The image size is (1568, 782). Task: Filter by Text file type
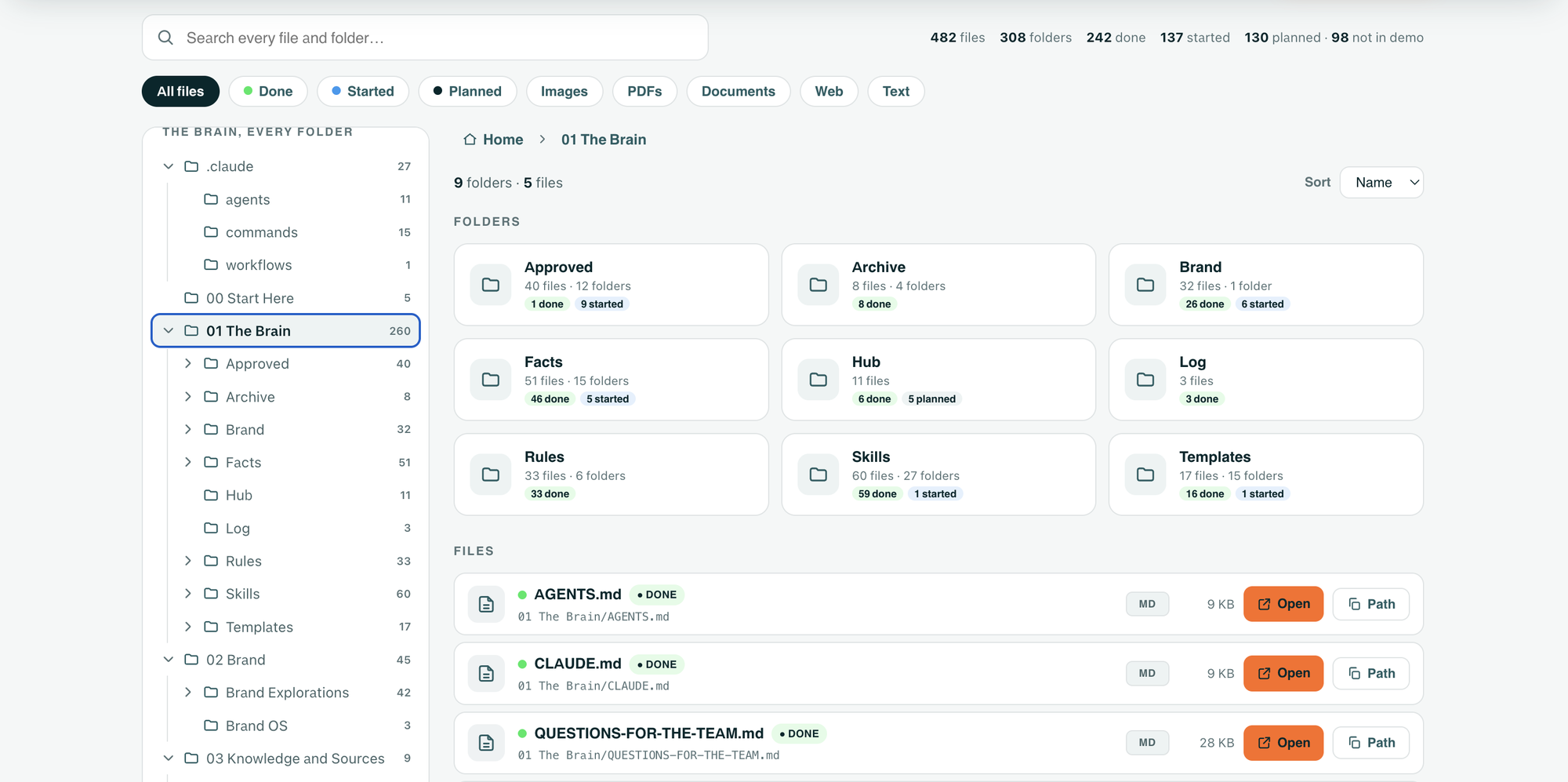[x=896, y=91]
